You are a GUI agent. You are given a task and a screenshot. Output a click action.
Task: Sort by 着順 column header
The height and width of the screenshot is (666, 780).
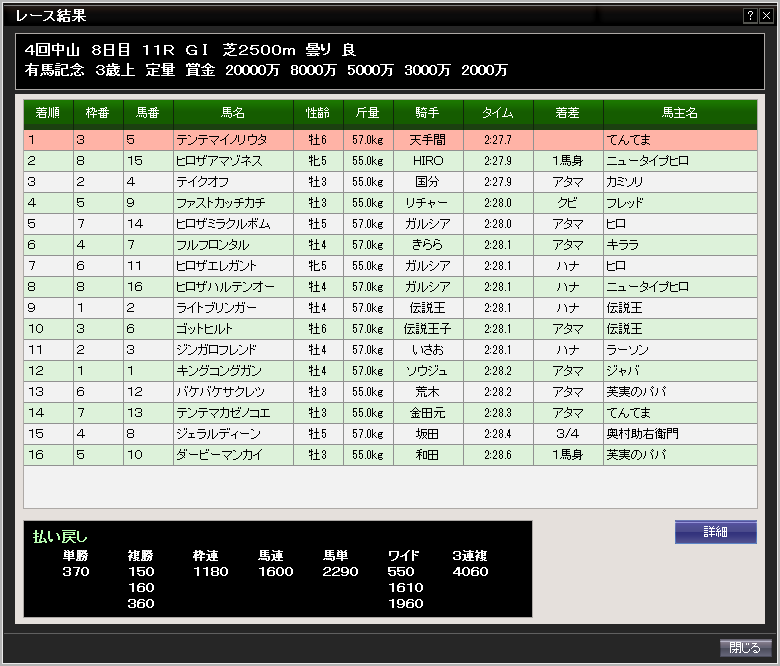[48, 114]
